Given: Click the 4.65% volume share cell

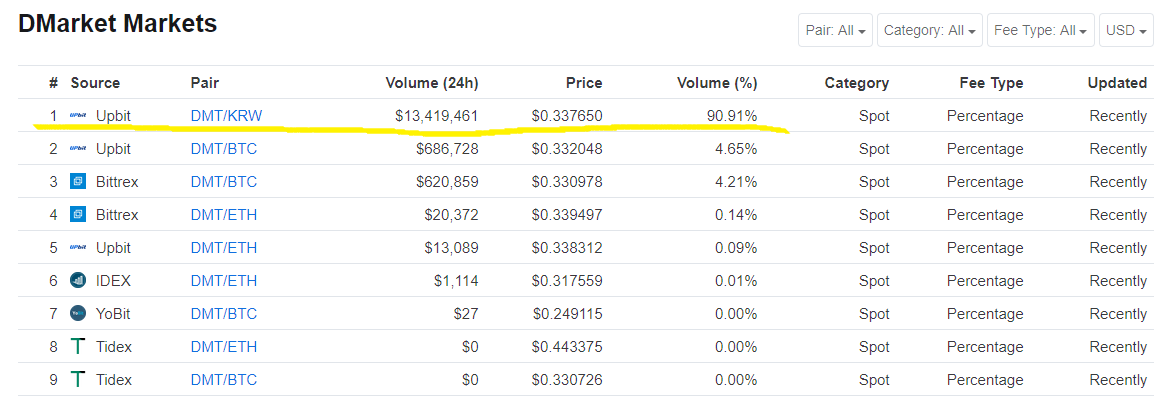Looking at the screenshot, I should [736, 149].
